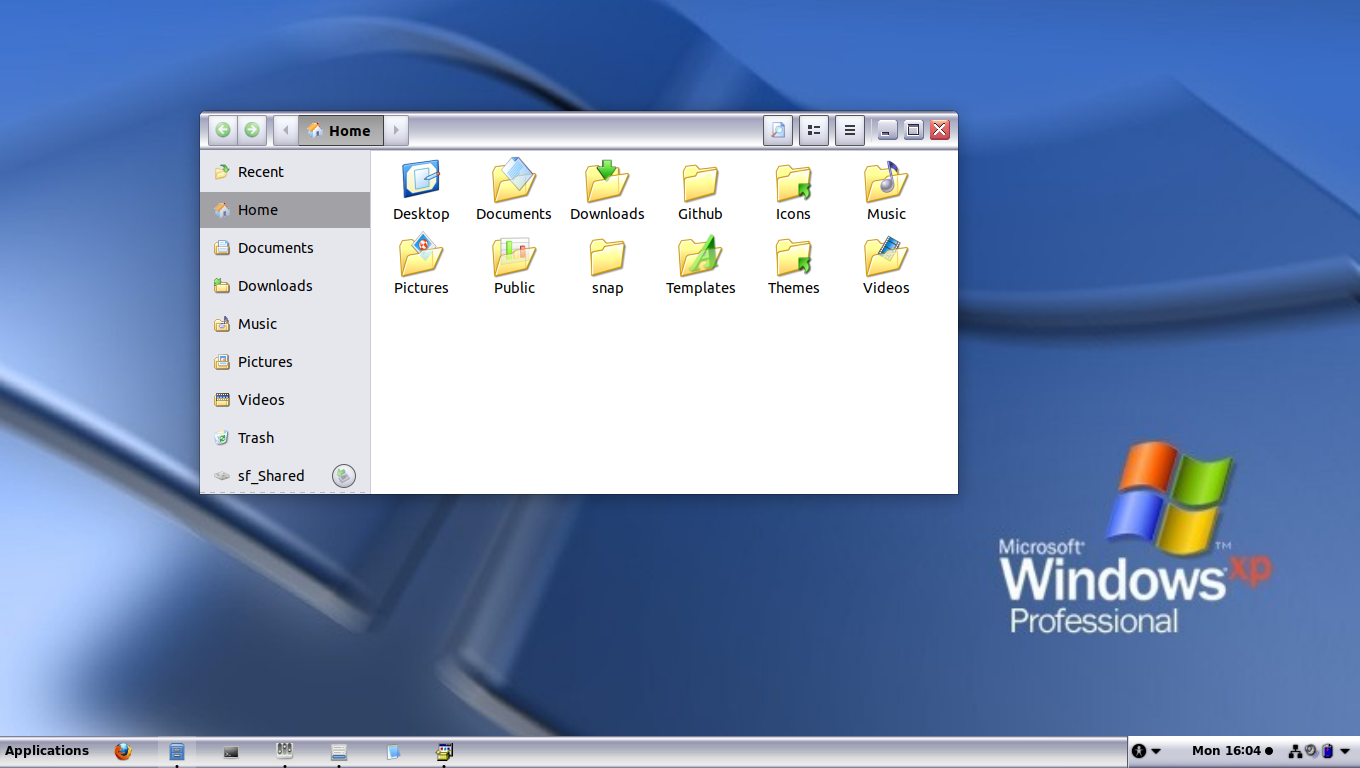This screenshot has width=1360, height=768.
Task: Select the Github folder icon
Action: tap(700, 182)
